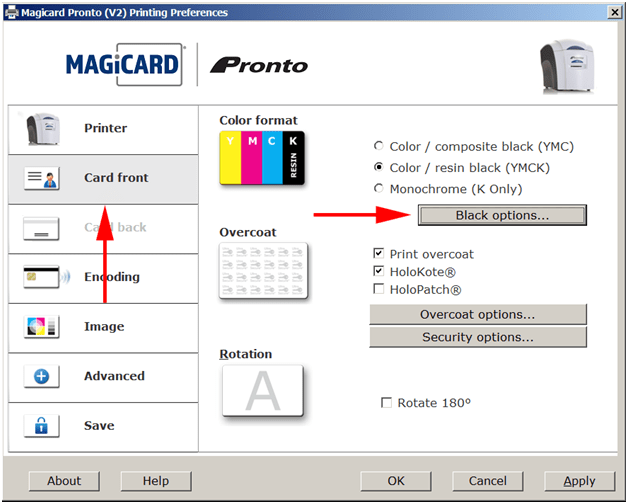This screenshot has height=504, width=628.
Task: Click the Pronto brand logo text
Action: pos(259,65)
